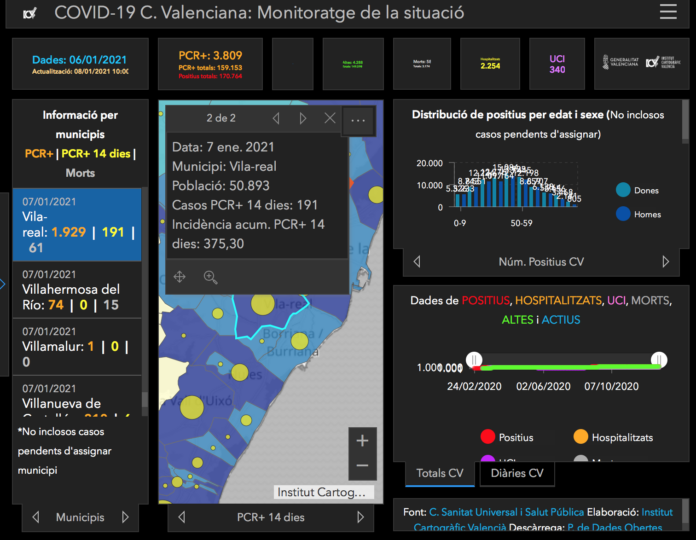The height and width of the screenshot is (540, 696).
Task: Zoom out the map with minus button
Action: point(362,466)
